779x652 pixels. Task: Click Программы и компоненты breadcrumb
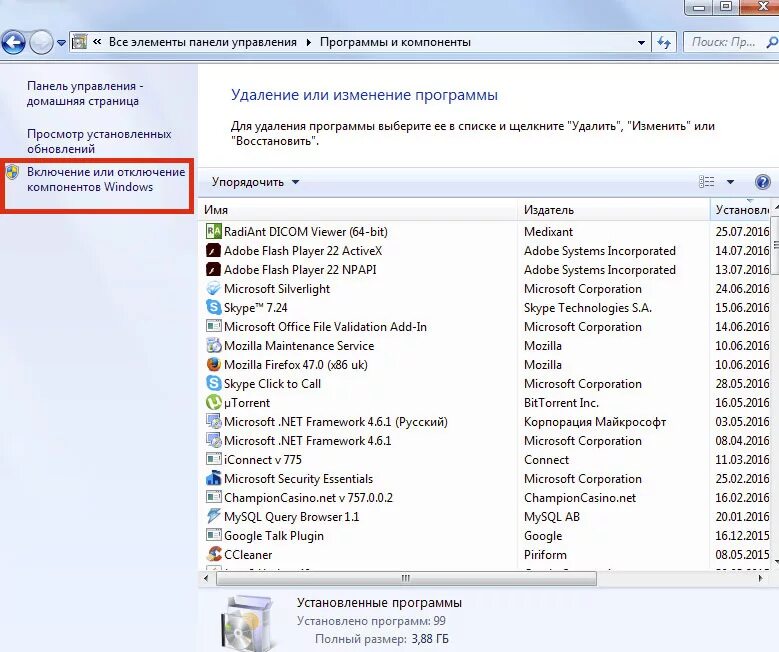pyautogui.click(x=395, y=42)
